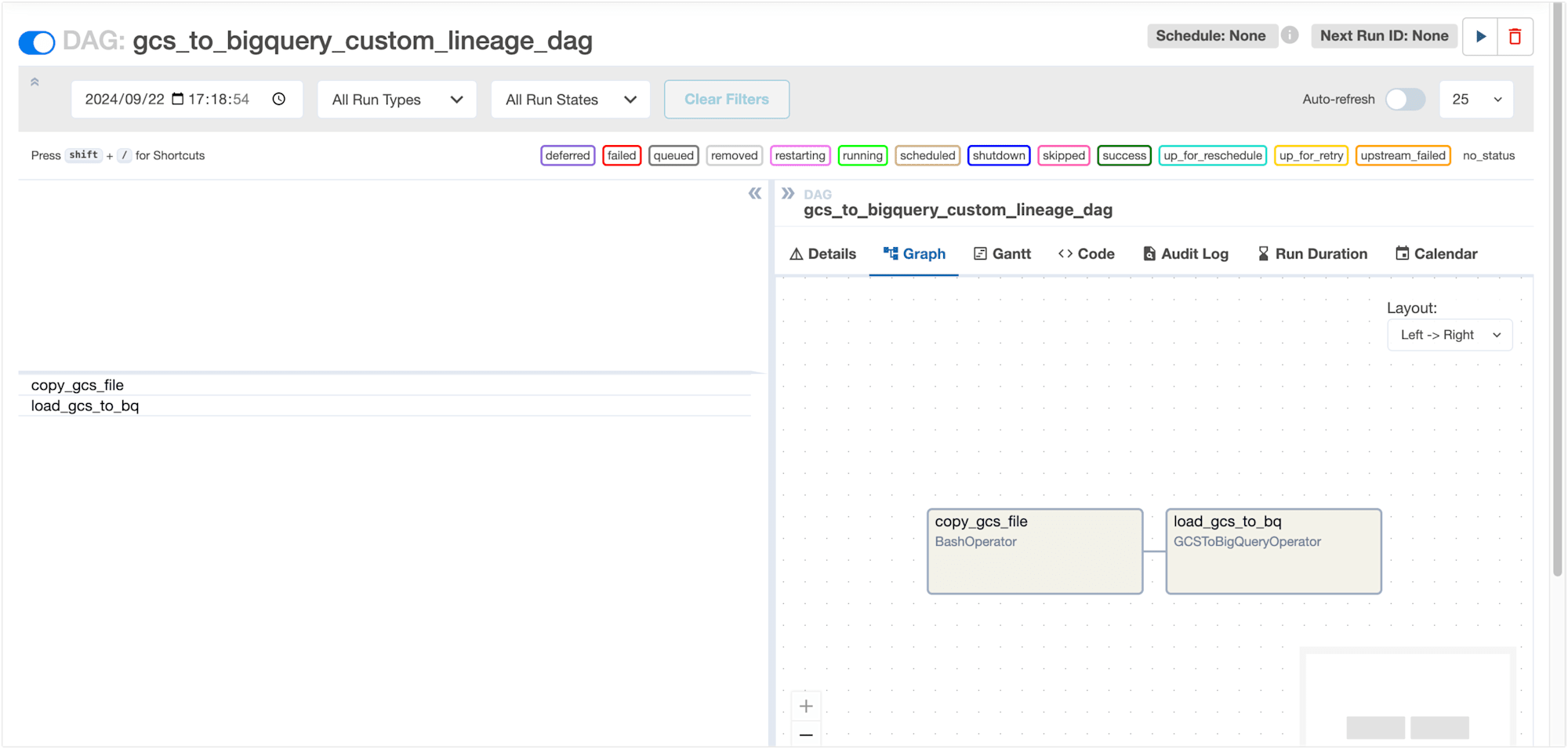Click the removed status legend badge
The image size is (1568, 749).
click(x=735, y=155)
